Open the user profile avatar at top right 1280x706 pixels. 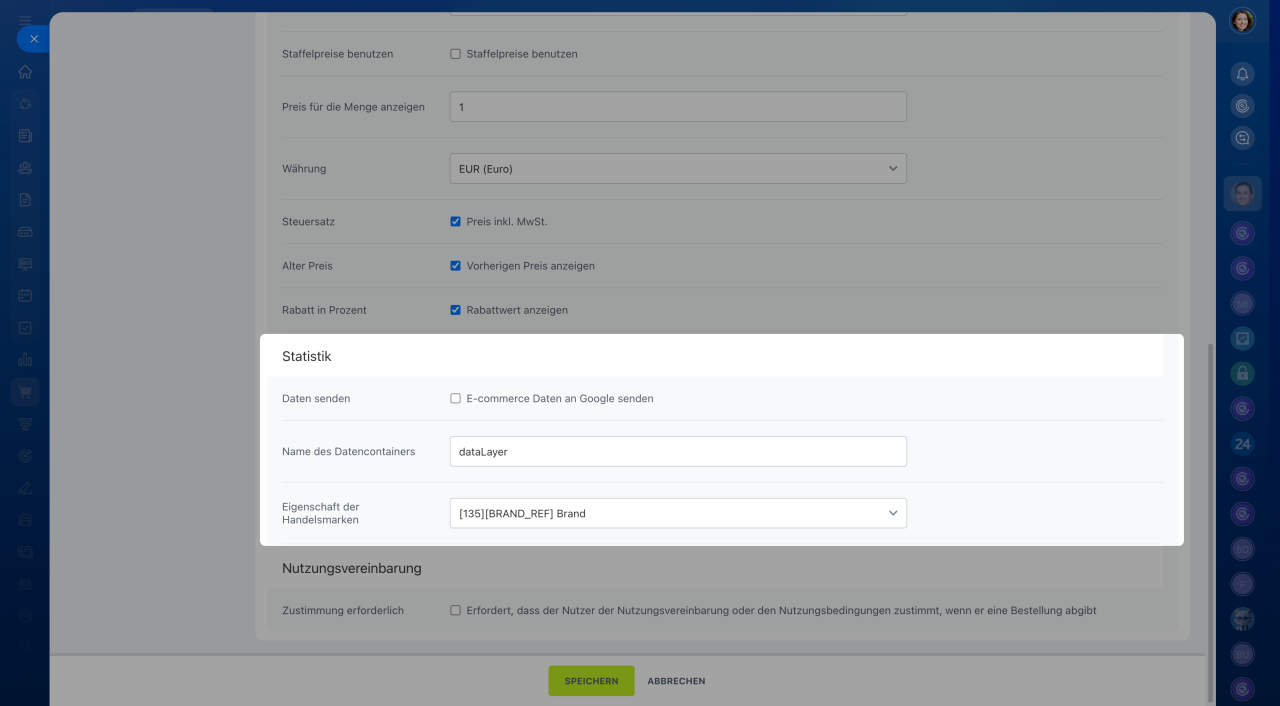pyautogui.click(x=1242, y=21)
